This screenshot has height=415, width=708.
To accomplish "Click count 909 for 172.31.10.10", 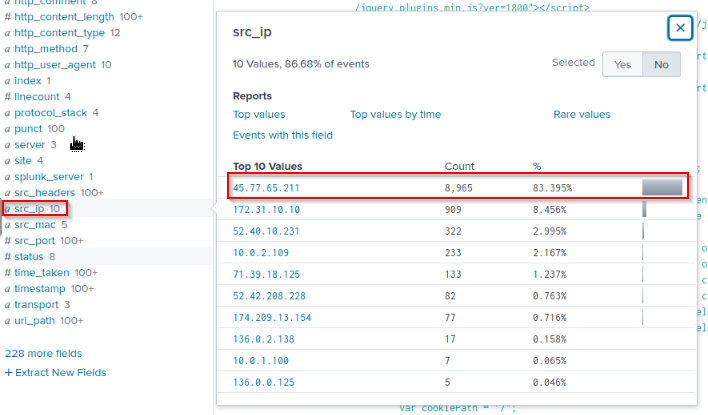I will (453, 210).
